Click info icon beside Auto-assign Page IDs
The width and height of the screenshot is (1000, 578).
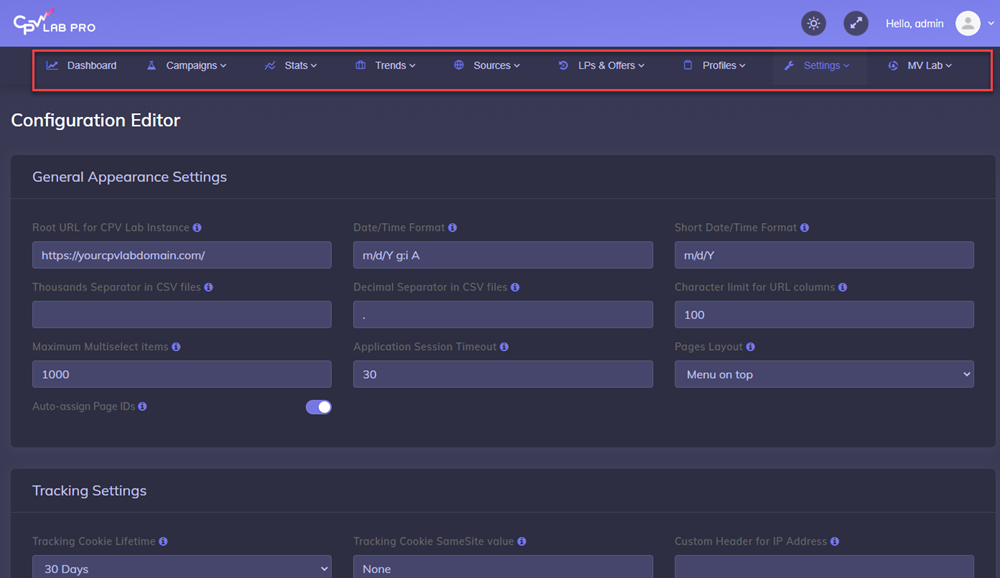(141, 407)
